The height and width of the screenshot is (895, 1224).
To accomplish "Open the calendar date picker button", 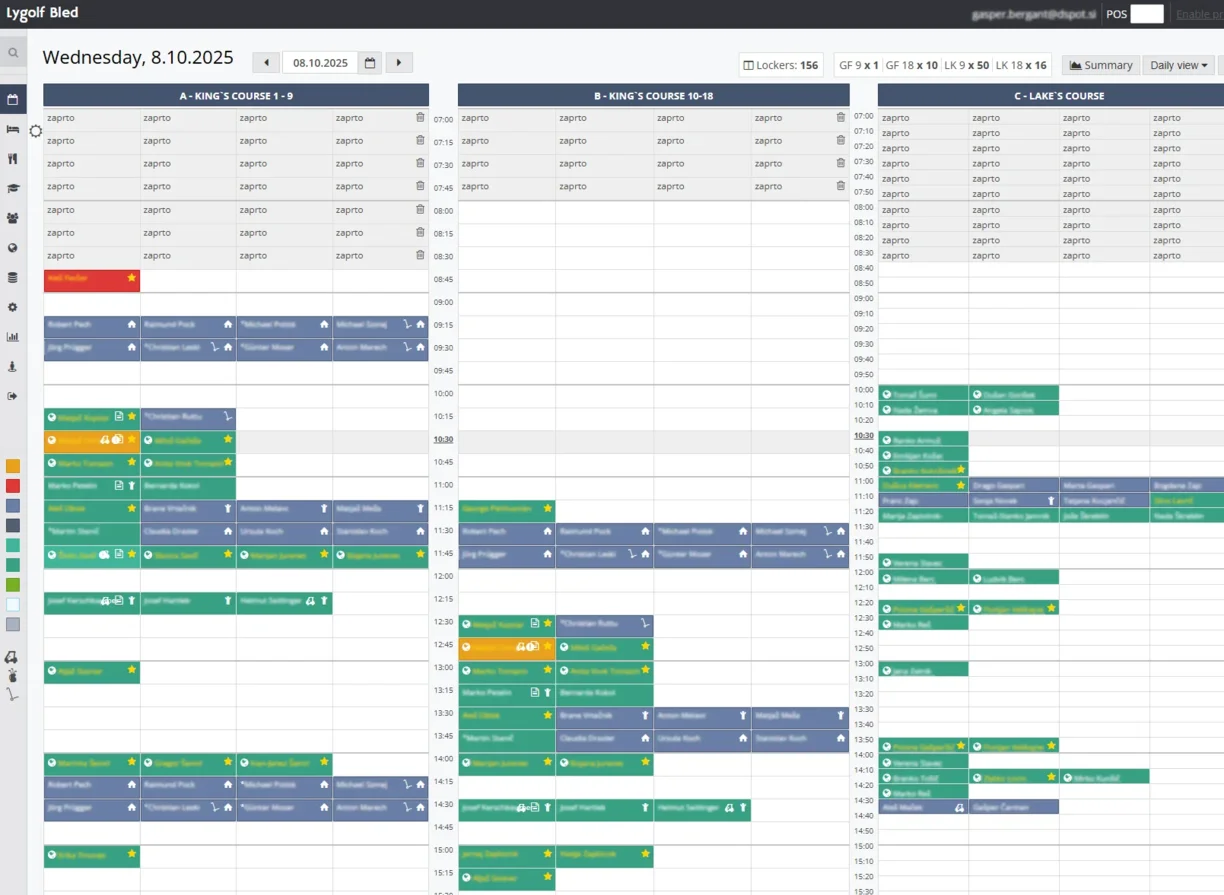I will pos(370,63).
